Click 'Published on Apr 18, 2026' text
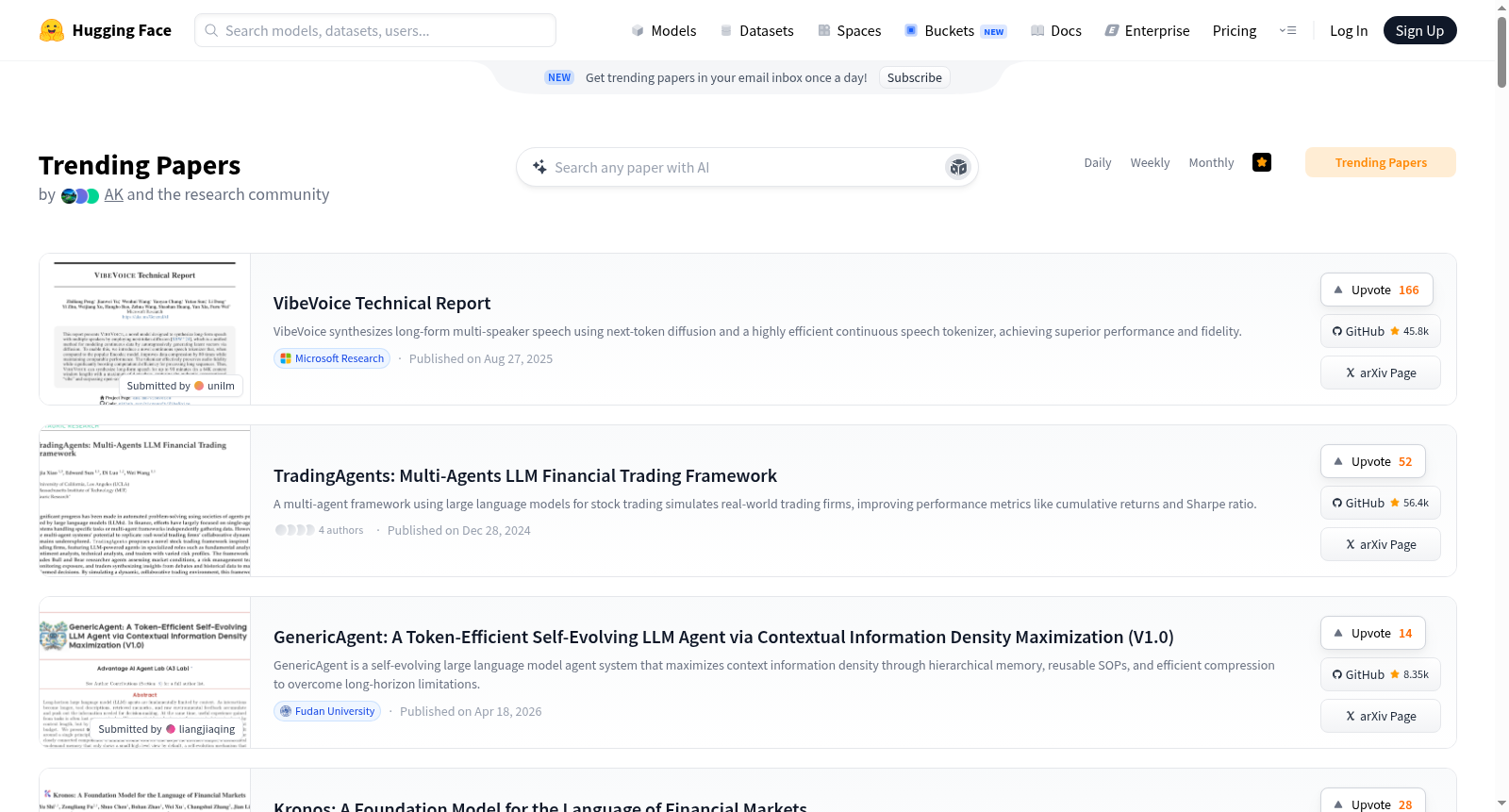 click(x=471, y=711)
